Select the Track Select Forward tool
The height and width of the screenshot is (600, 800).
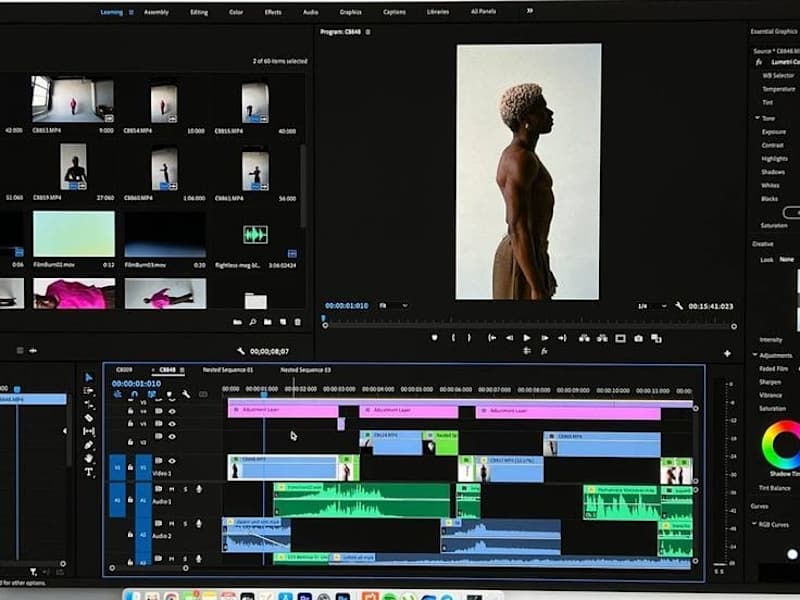tap(89, 391)
